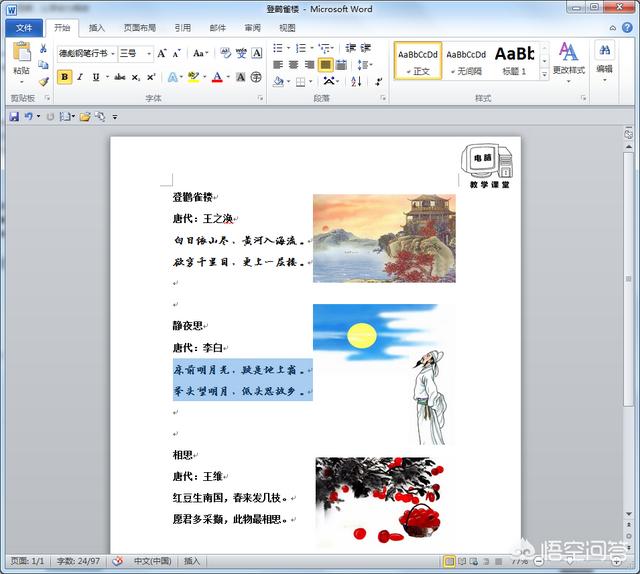Screen dimensions: 640x574
Task: Click the red font color button
Action: (217, 77)
